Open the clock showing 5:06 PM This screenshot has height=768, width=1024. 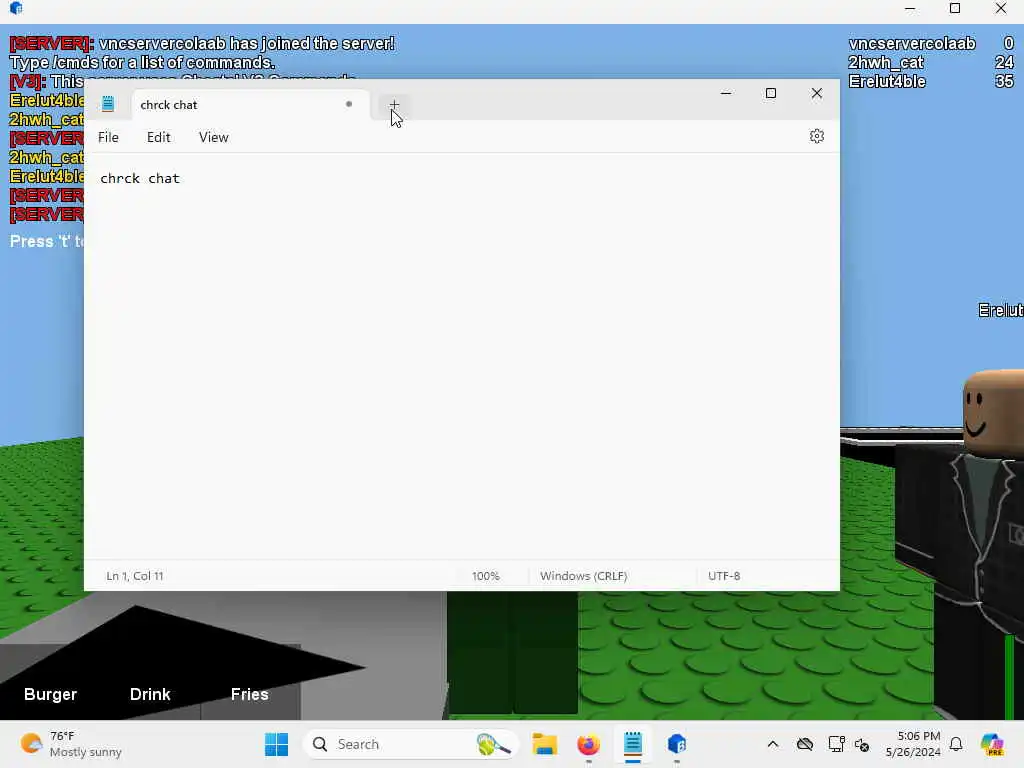tap(913, 744)
